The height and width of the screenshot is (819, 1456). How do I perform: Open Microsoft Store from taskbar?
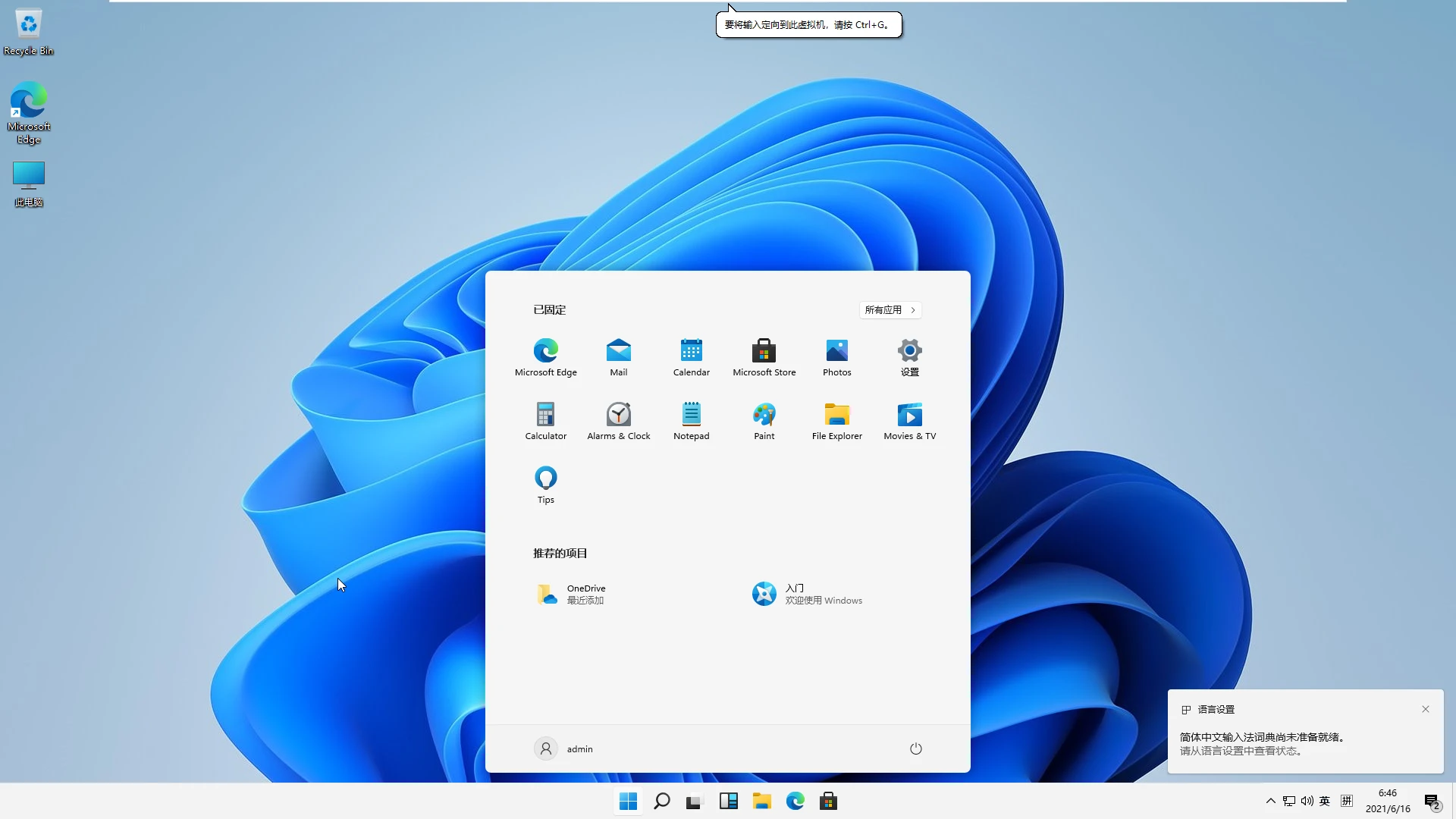pyautogui.click(x=829, y=801)
